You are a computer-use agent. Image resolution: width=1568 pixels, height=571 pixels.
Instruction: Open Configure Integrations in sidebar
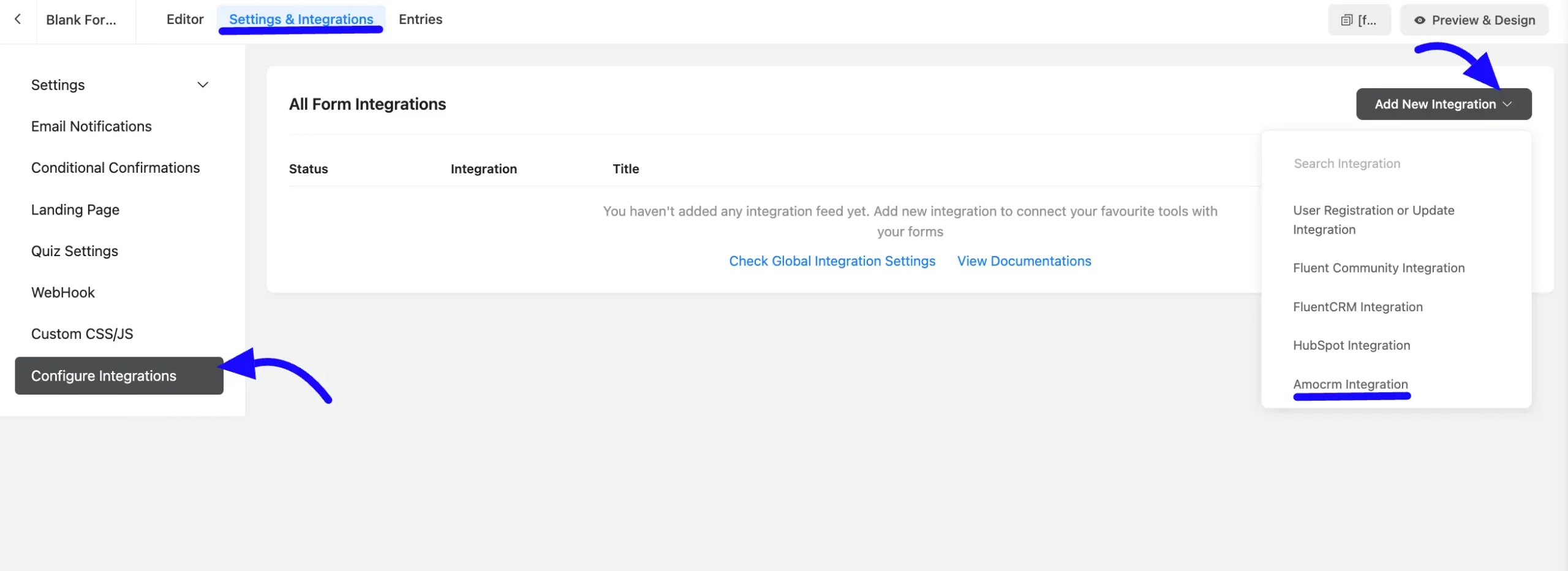coord(104,376)
